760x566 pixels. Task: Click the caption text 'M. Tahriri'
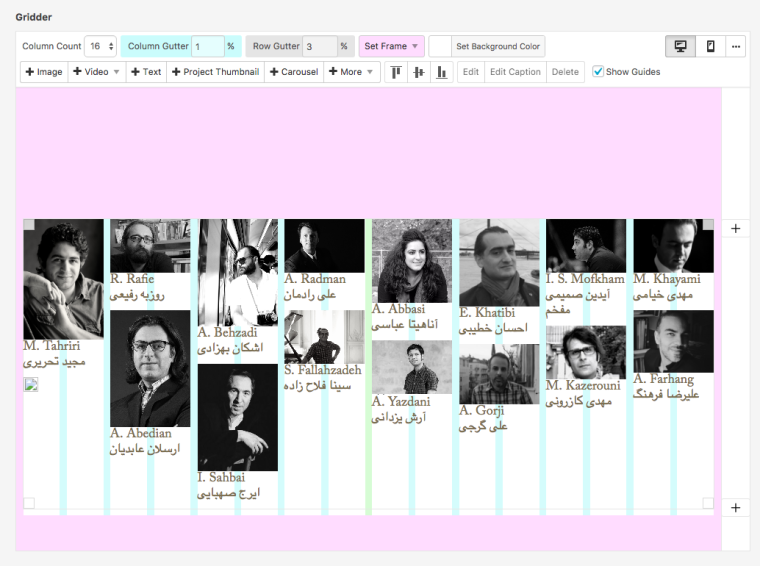tap(51, 346)
